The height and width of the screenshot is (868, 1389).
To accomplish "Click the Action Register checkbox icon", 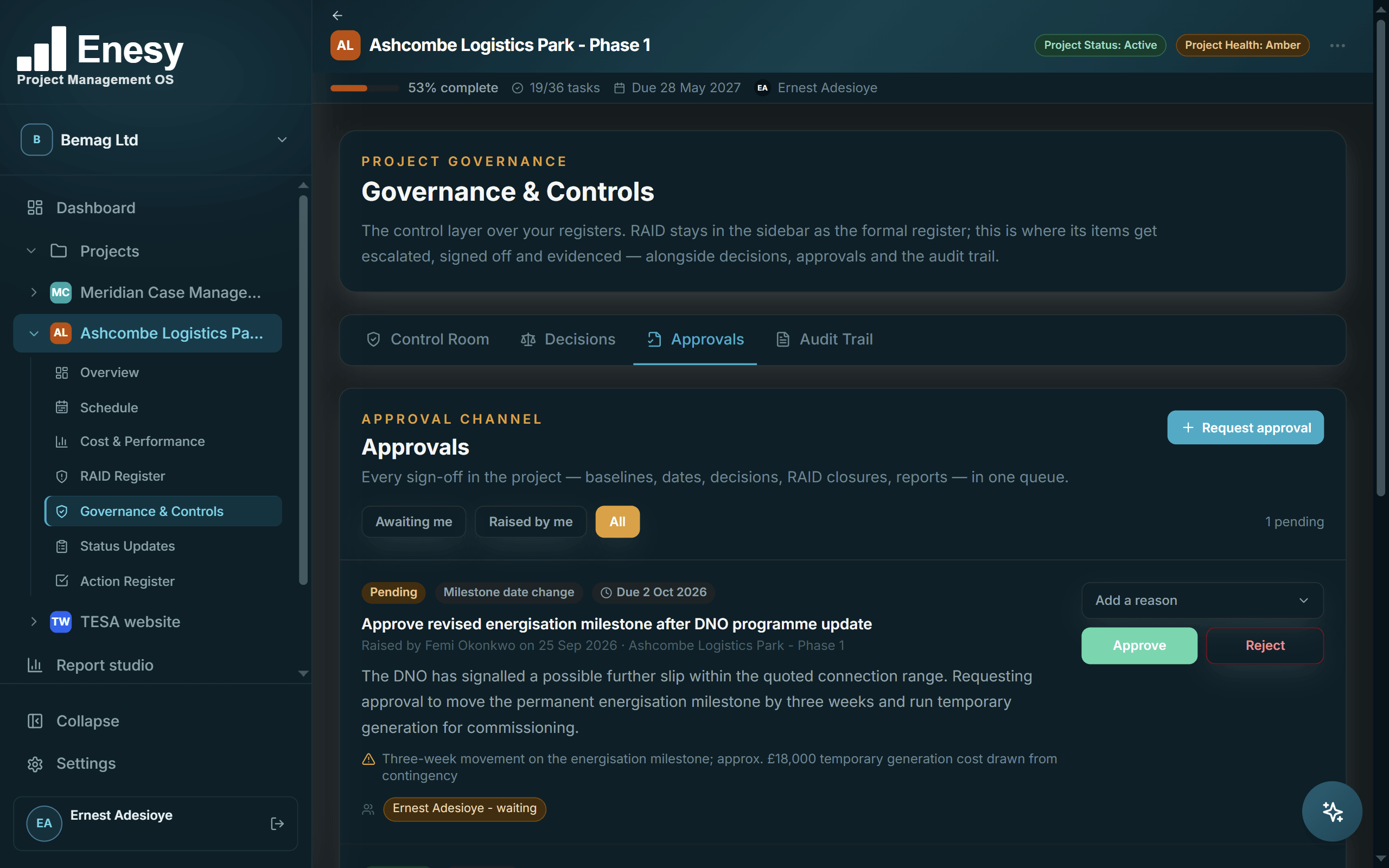I will (x=62, y=581).
